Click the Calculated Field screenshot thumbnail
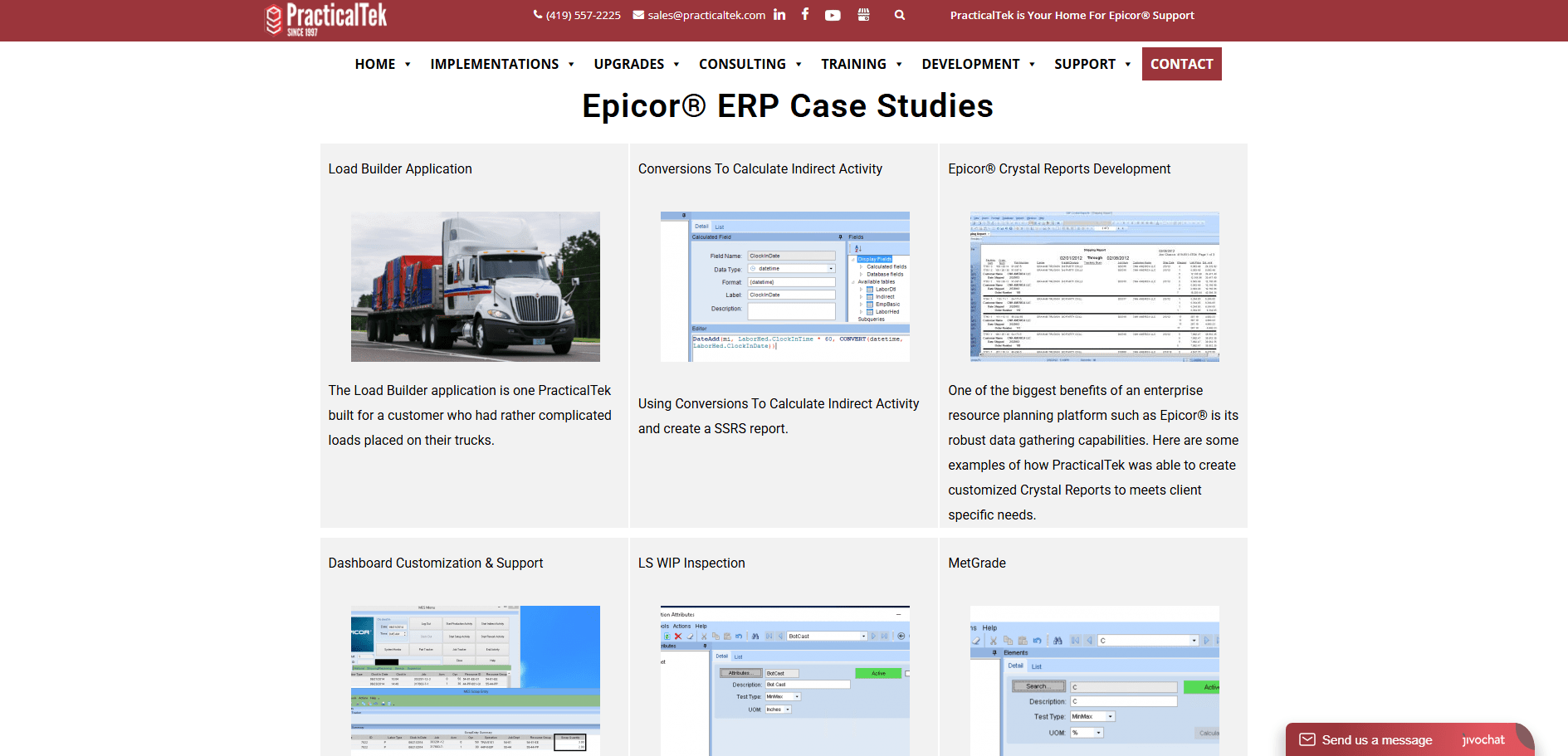This screenshot has height=756, width=1568. tap(785, 286)
